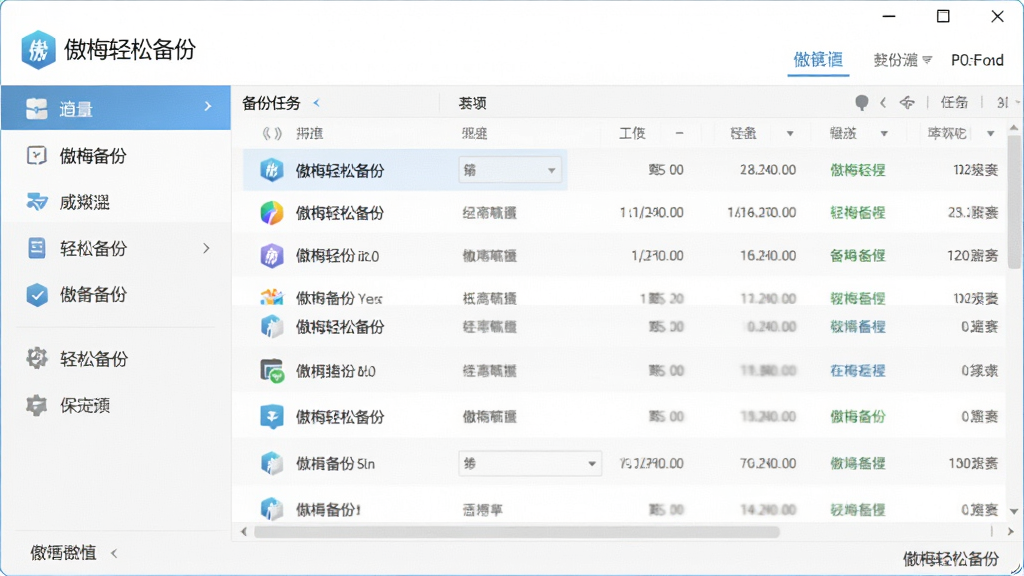This screenshot has width=1024, height=576.
Task: Expand the 轻松备份 sidebar submenu chevron
Action: (206, 248)
